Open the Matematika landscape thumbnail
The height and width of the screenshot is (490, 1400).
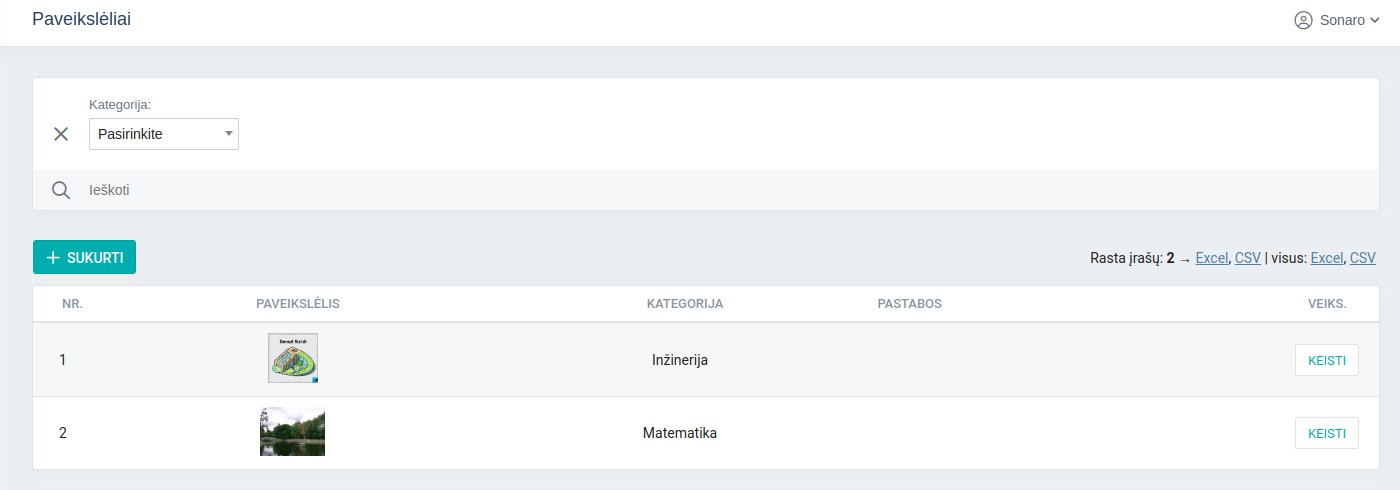pyautogui.click(x=292, y=432)
